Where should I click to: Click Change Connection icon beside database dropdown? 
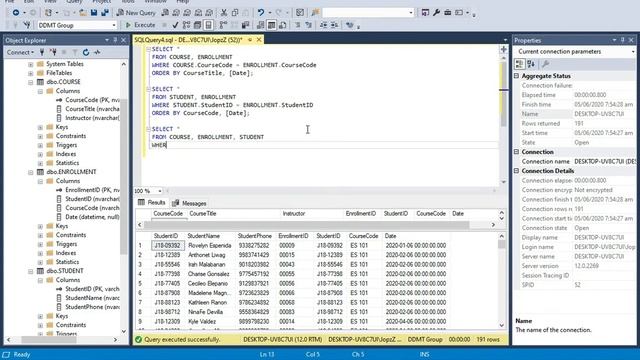[27, 25]
